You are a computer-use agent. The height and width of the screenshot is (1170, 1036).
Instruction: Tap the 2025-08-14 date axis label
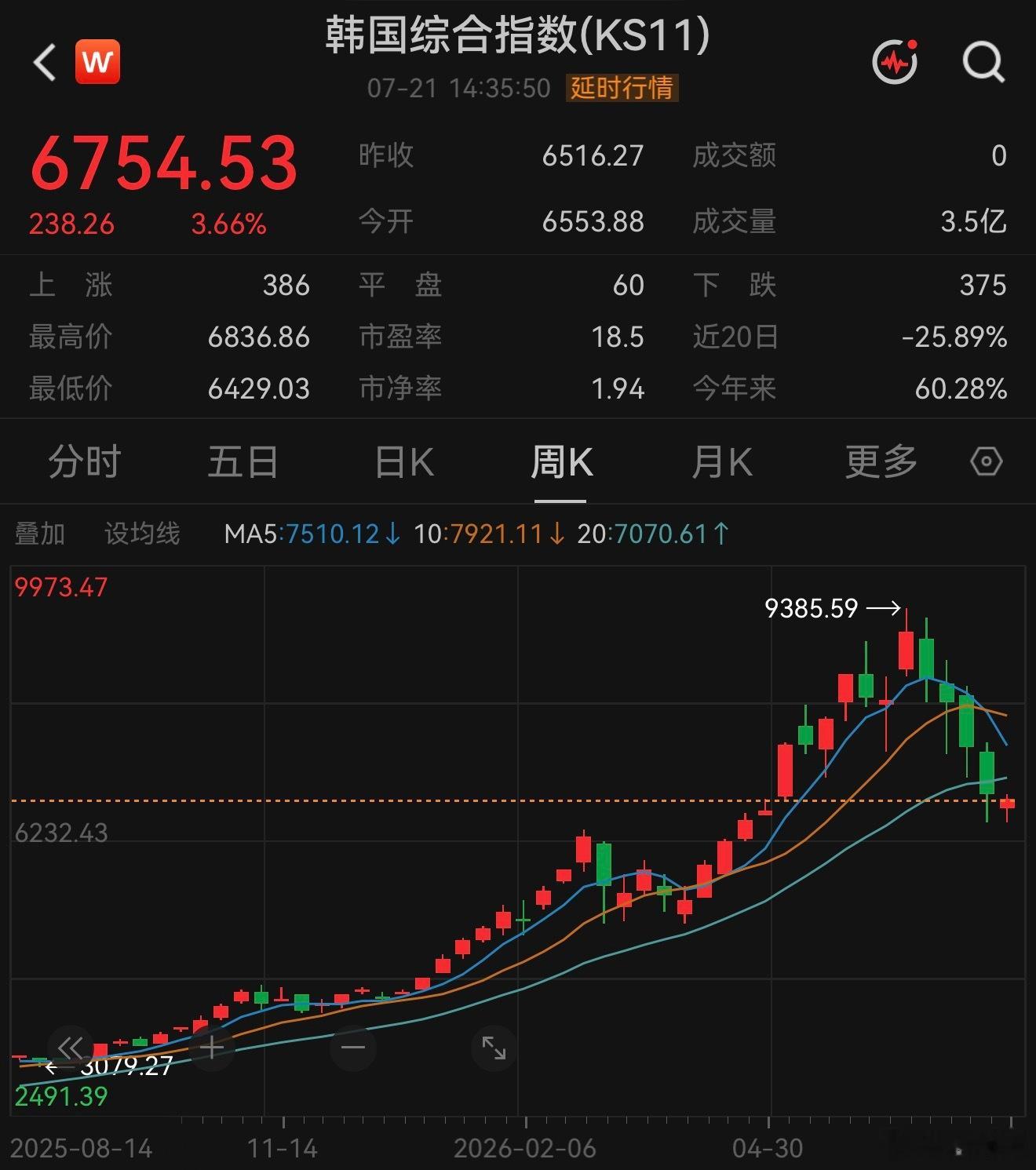point(81,1149)
